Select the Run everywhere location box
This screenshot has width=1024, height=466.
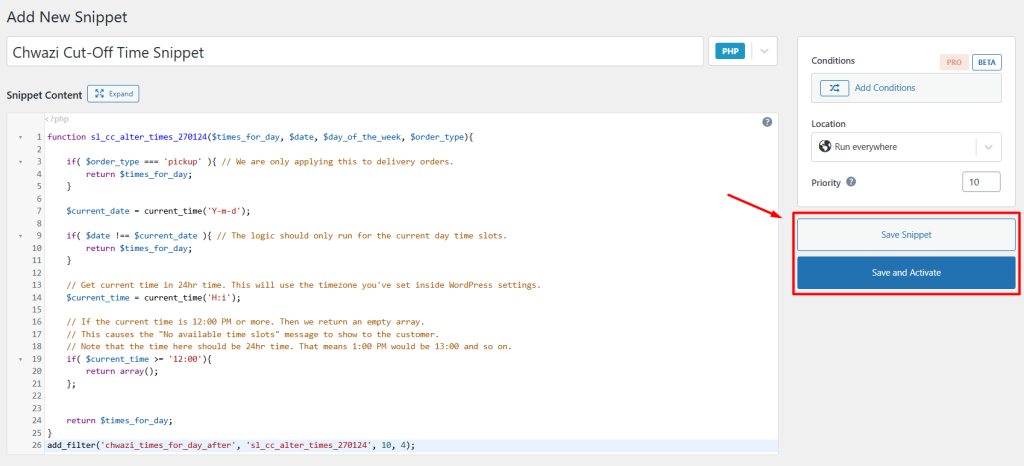coord(906,148)
